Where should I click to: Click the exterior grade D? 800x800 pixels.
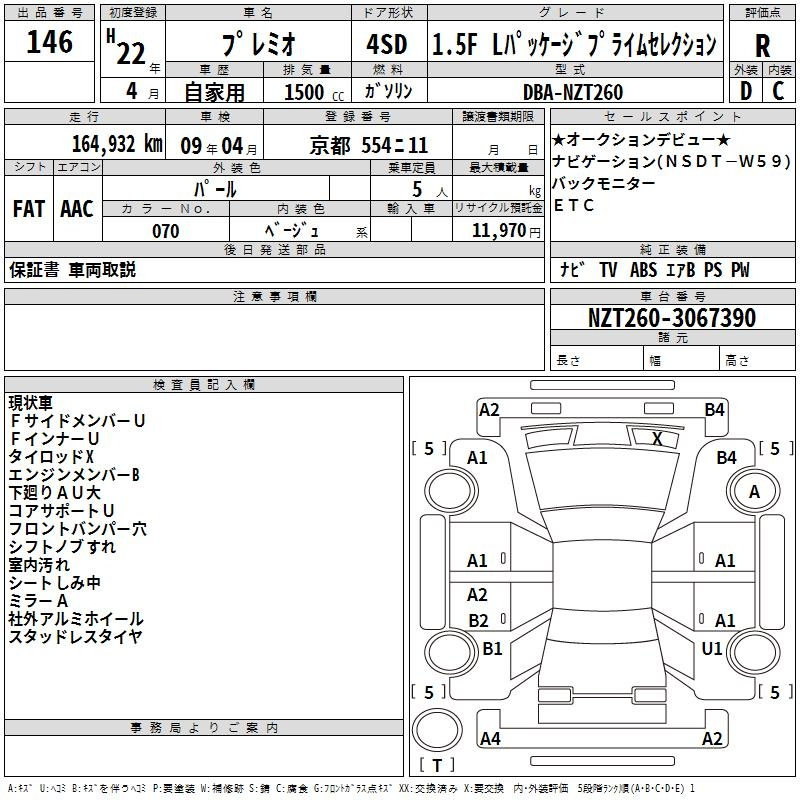746,91
